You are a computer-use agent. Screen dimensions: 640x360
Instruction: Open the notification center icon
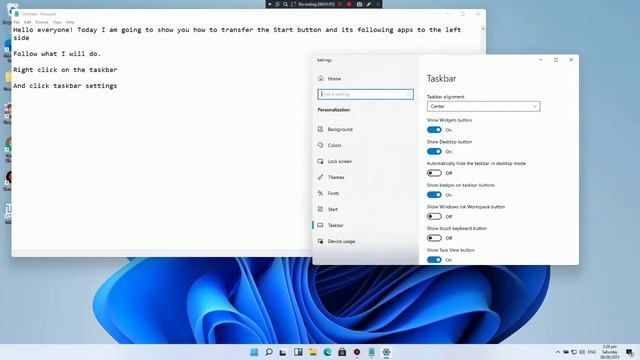[629, 352]
